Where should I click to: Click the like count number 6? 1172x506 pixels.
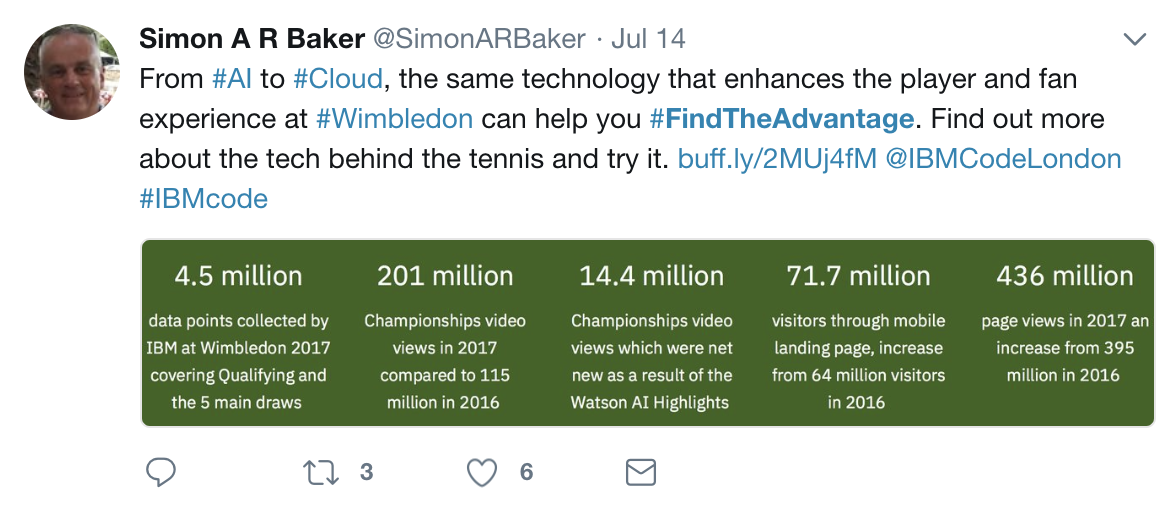(x=526, y=472)
